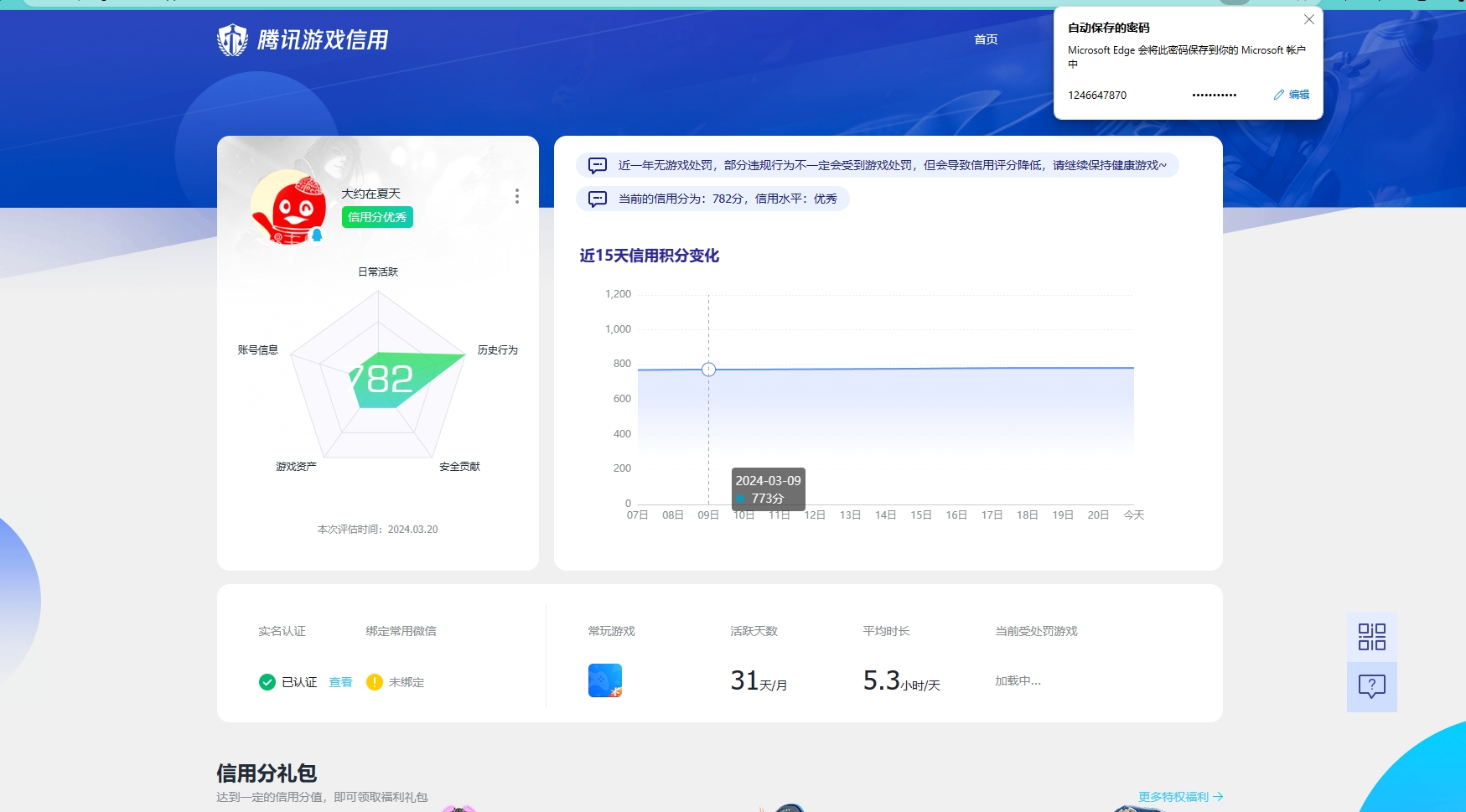Screen dimensions: 1466x812
Task: Click the green verified checkmark icon
Action: [x=267, y=682]
